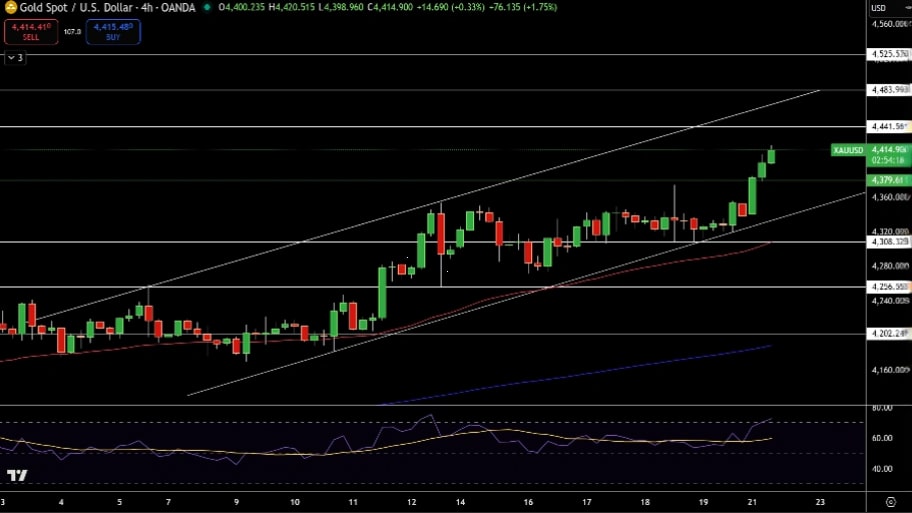Click date 14 on the time axis
The width and height of the screenshot is (912, 513).
click(x=459, y=502)
